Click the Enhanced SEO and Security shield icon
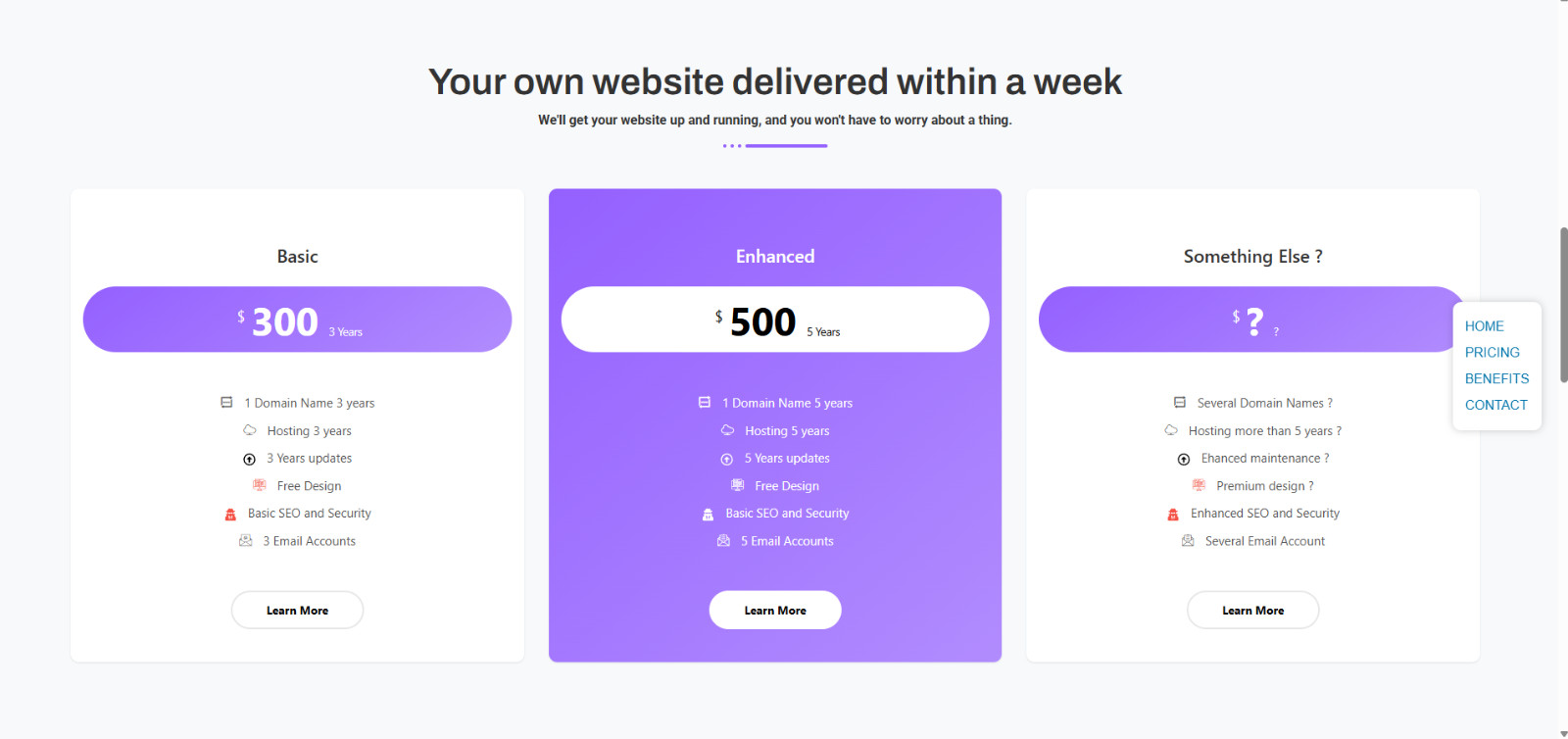This screenshot has height=739, width=1568. pyautogui.click(x=1172, y=513)
